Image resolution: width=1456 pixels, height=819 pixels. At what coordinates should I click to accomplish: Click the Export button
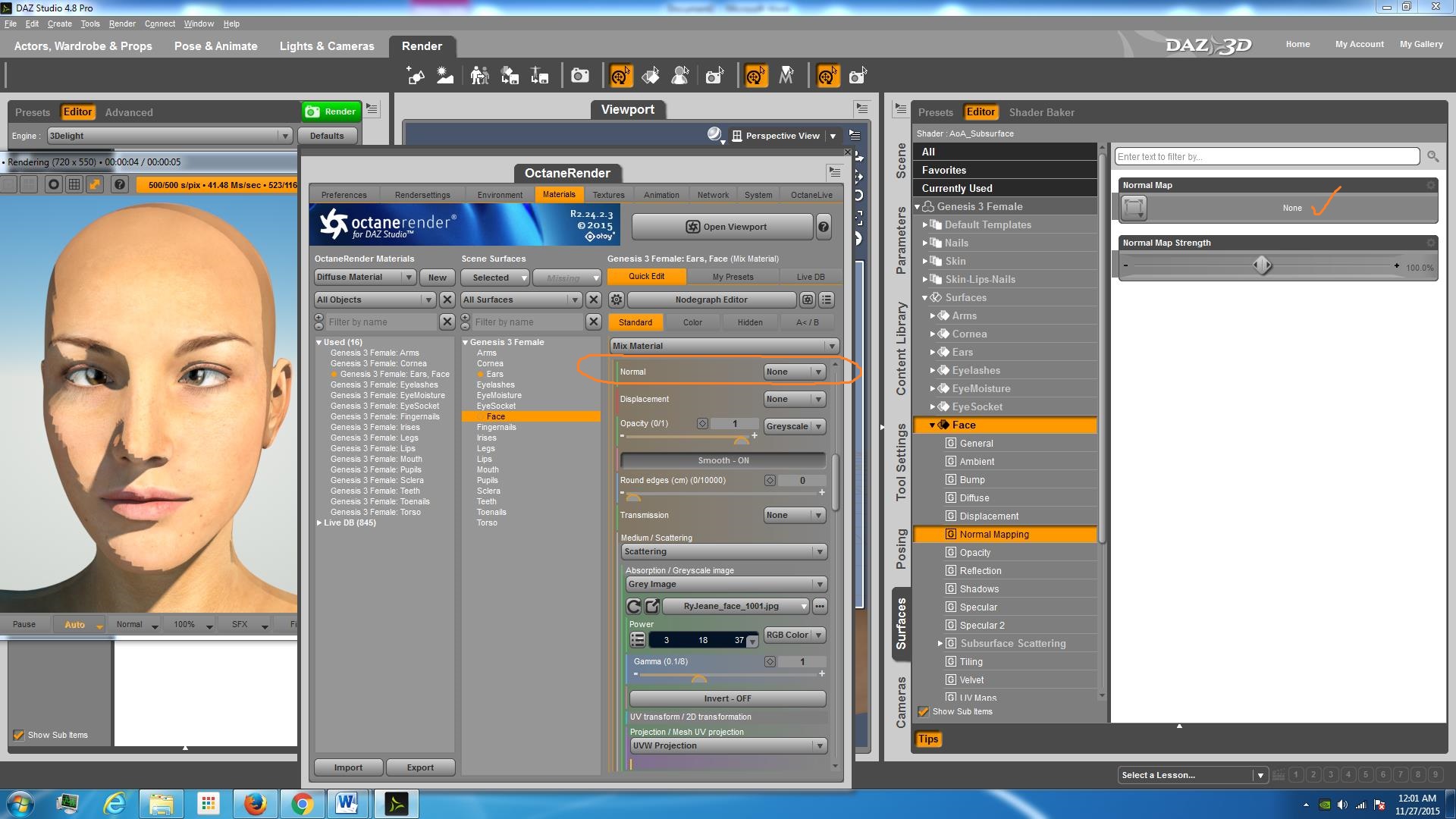[420, 767]
